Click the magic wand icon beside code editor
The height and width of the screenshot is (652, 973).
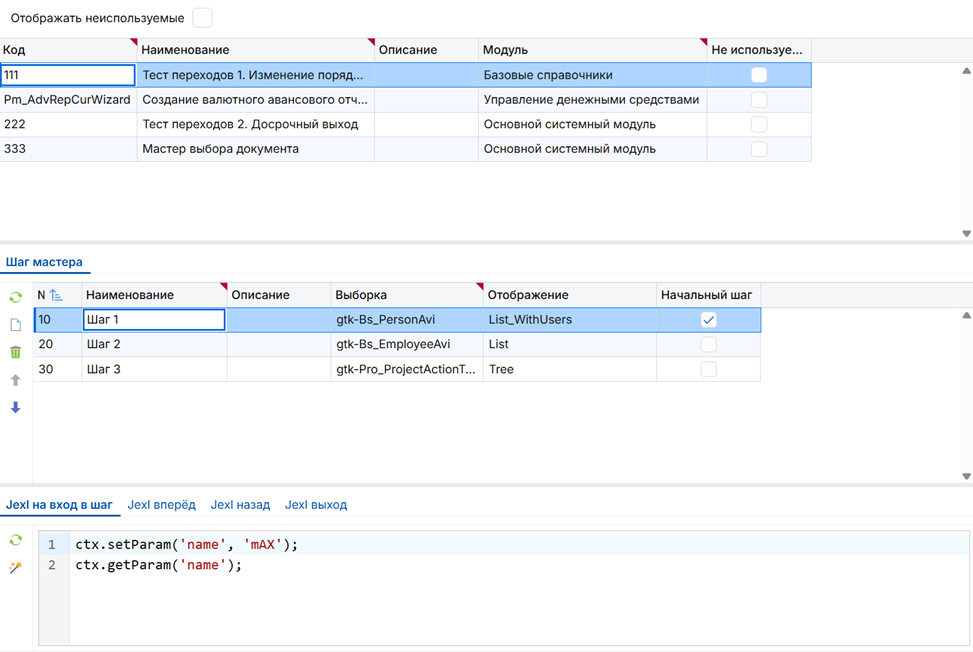tap(15, 567)
